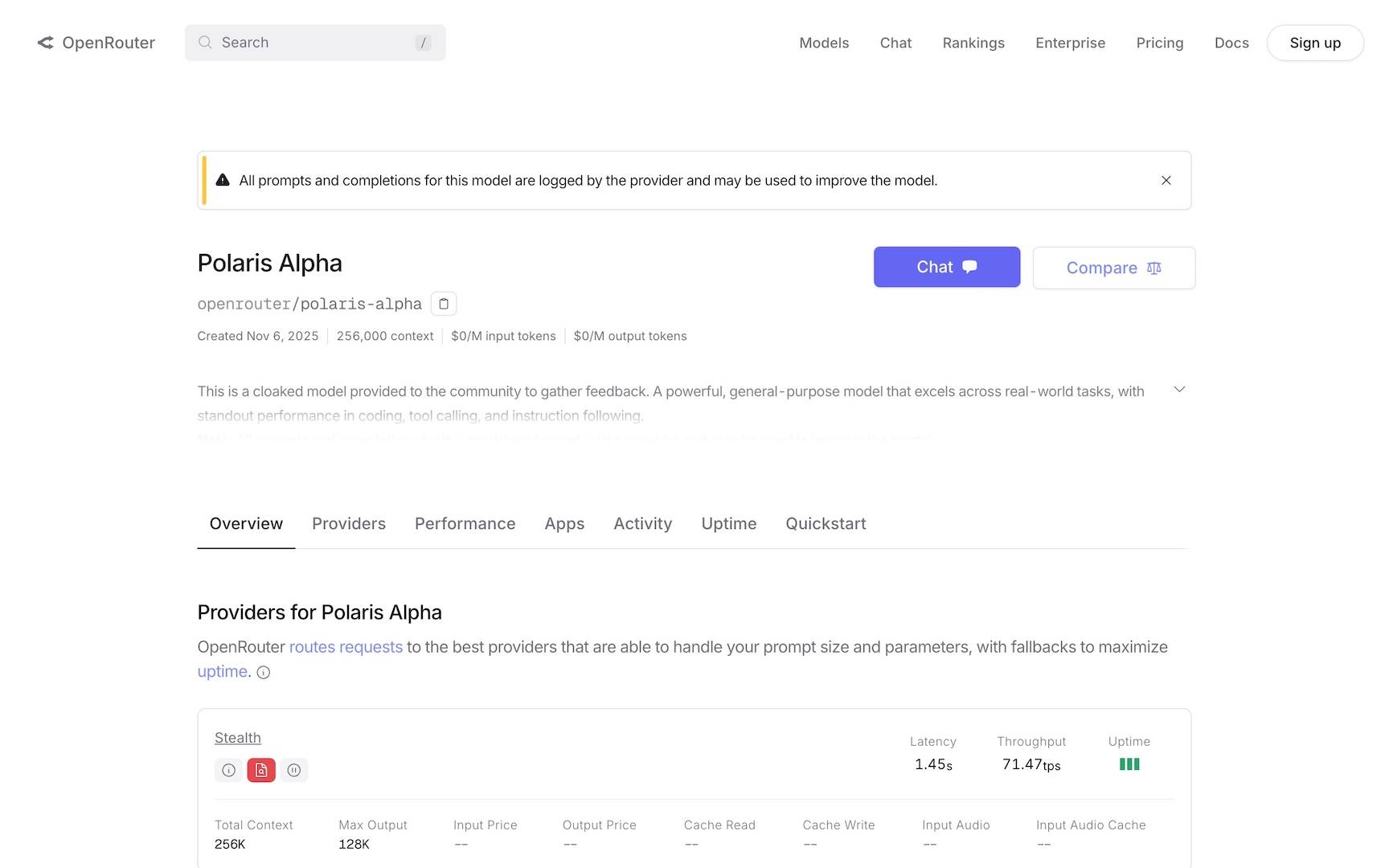Expand the model description chevron
The image size is (1389, 868).
tap(1179, 390)
